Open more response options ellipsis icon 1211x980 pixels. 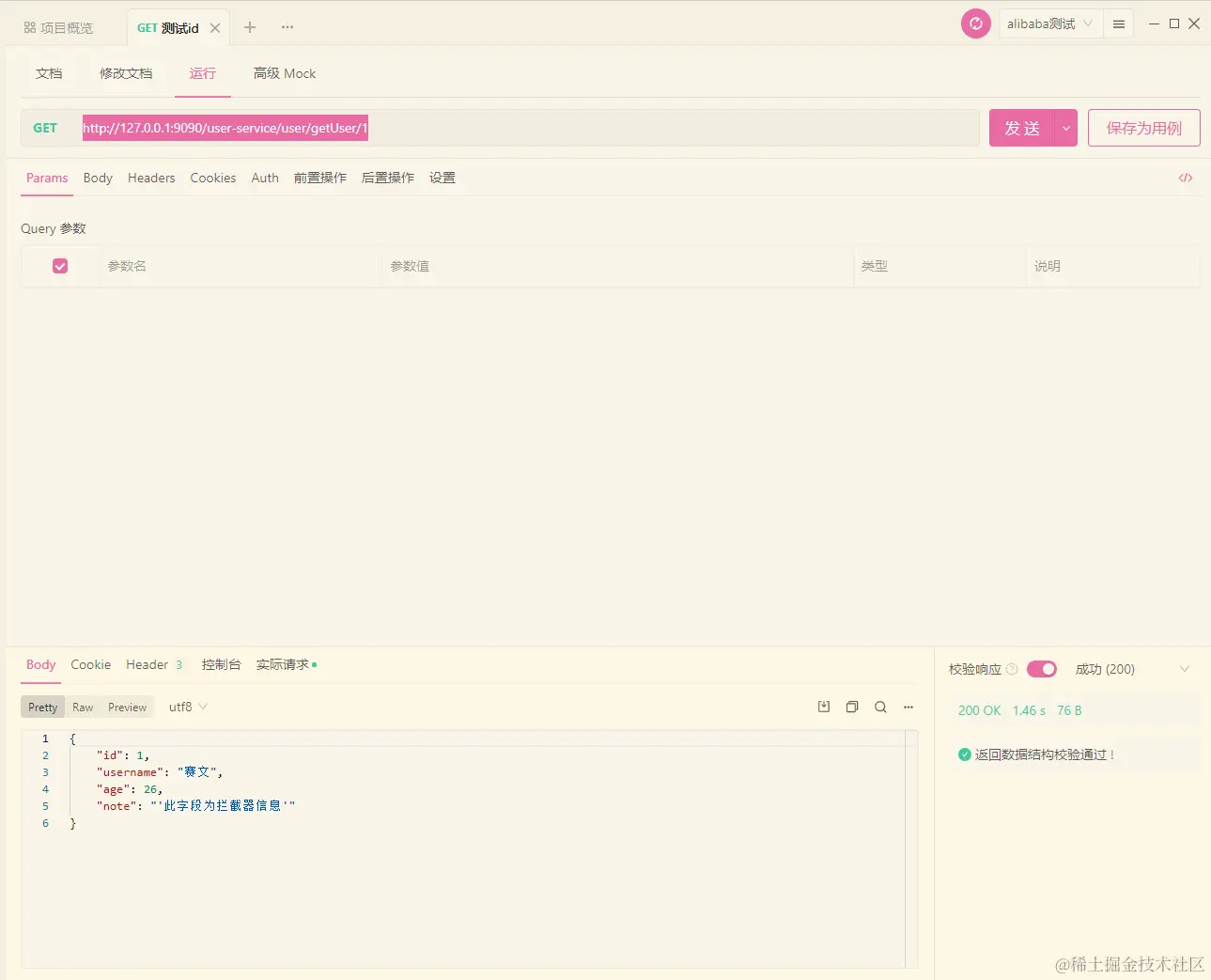[x=908, y=707]
